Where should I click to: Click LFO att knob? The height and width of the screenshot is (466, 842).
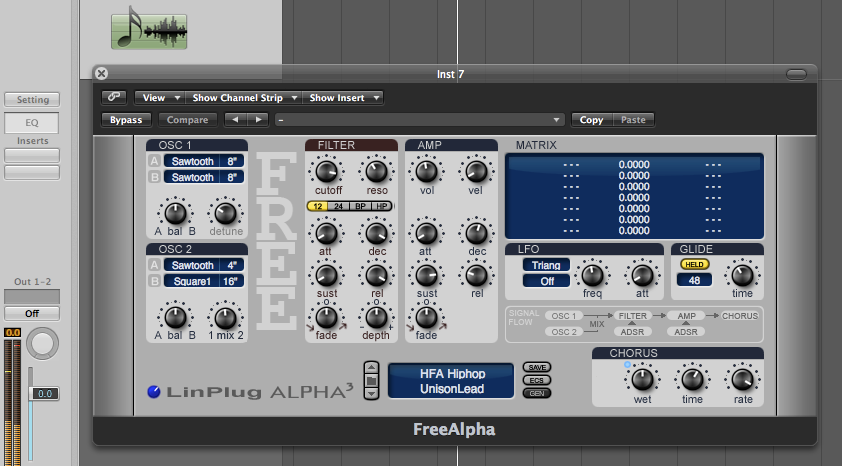[642, 275]
